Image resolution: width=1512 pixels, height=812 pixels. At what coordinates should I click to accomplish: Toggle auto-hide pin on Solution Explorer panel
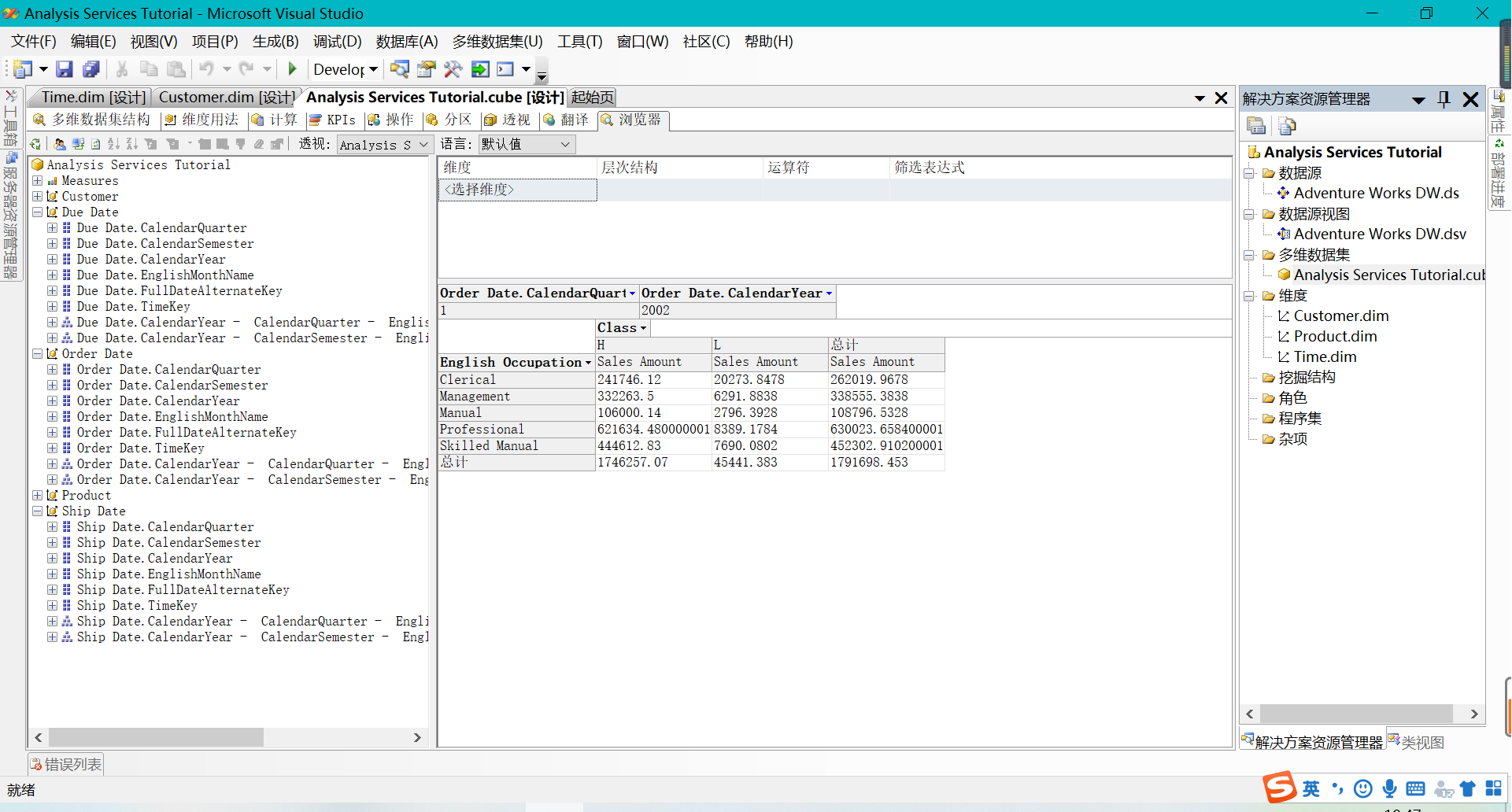pos(1444,99)
